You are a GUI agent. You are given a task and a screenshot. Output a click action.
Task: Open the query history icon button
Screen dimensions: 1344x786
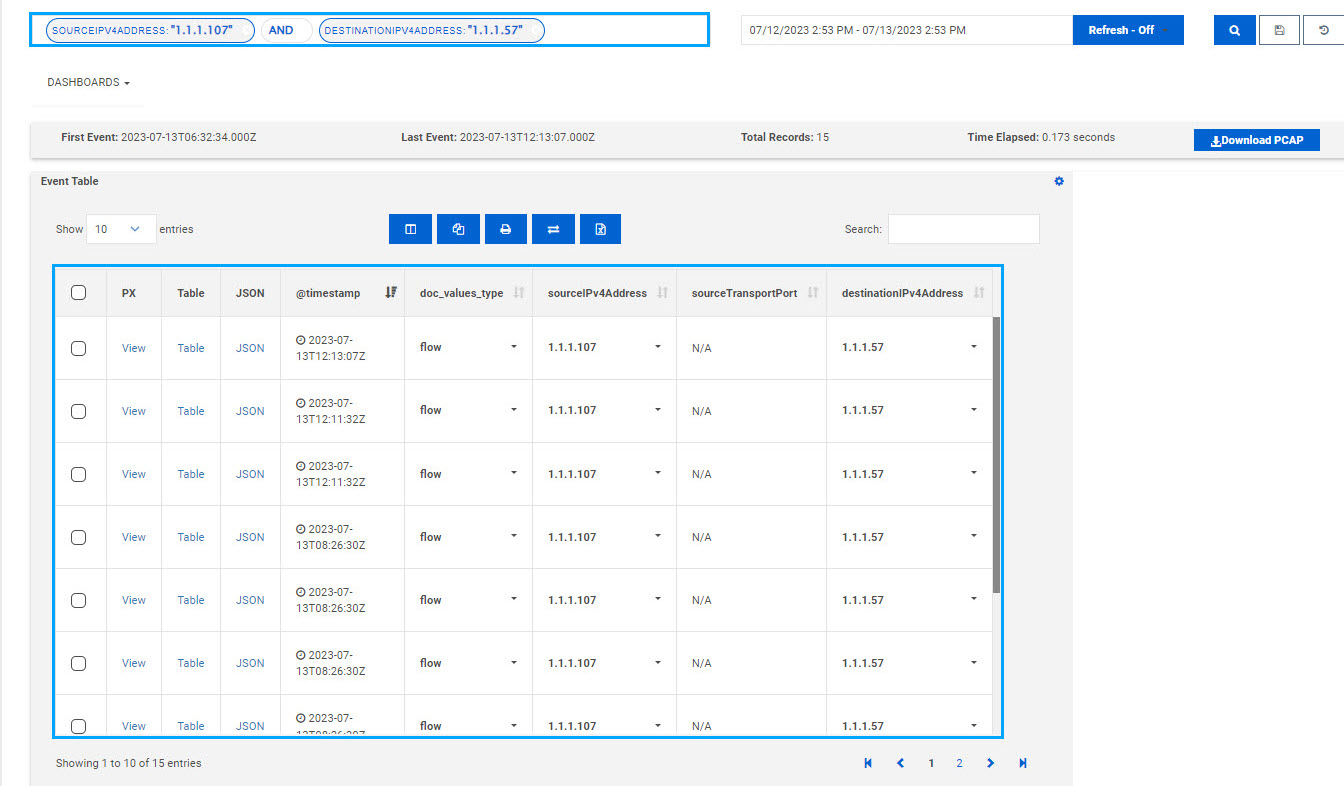pos(1324,30)
